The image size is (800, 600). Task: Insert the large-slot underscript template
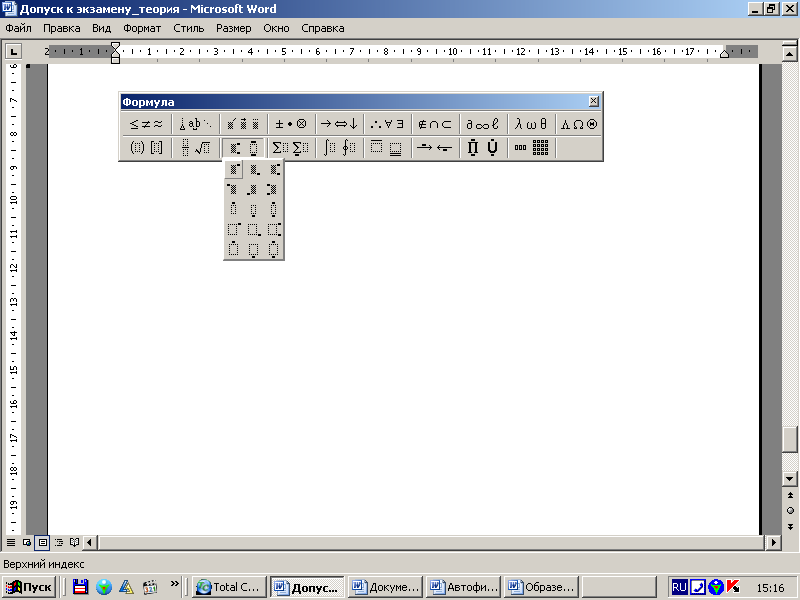[x=254, y=249]
